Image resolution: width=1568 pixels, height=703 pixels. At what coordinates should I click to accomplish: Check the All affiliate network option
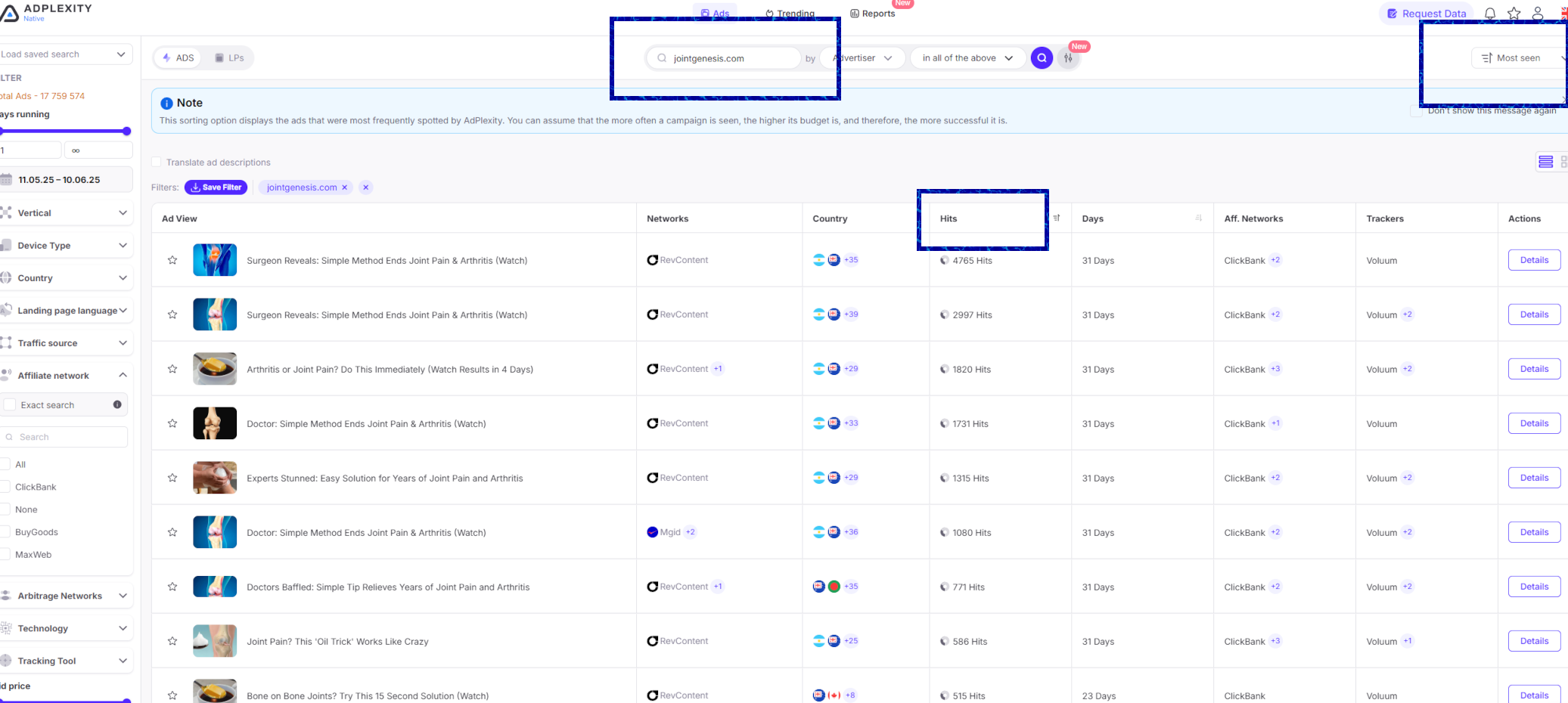(x=5, y=464)
